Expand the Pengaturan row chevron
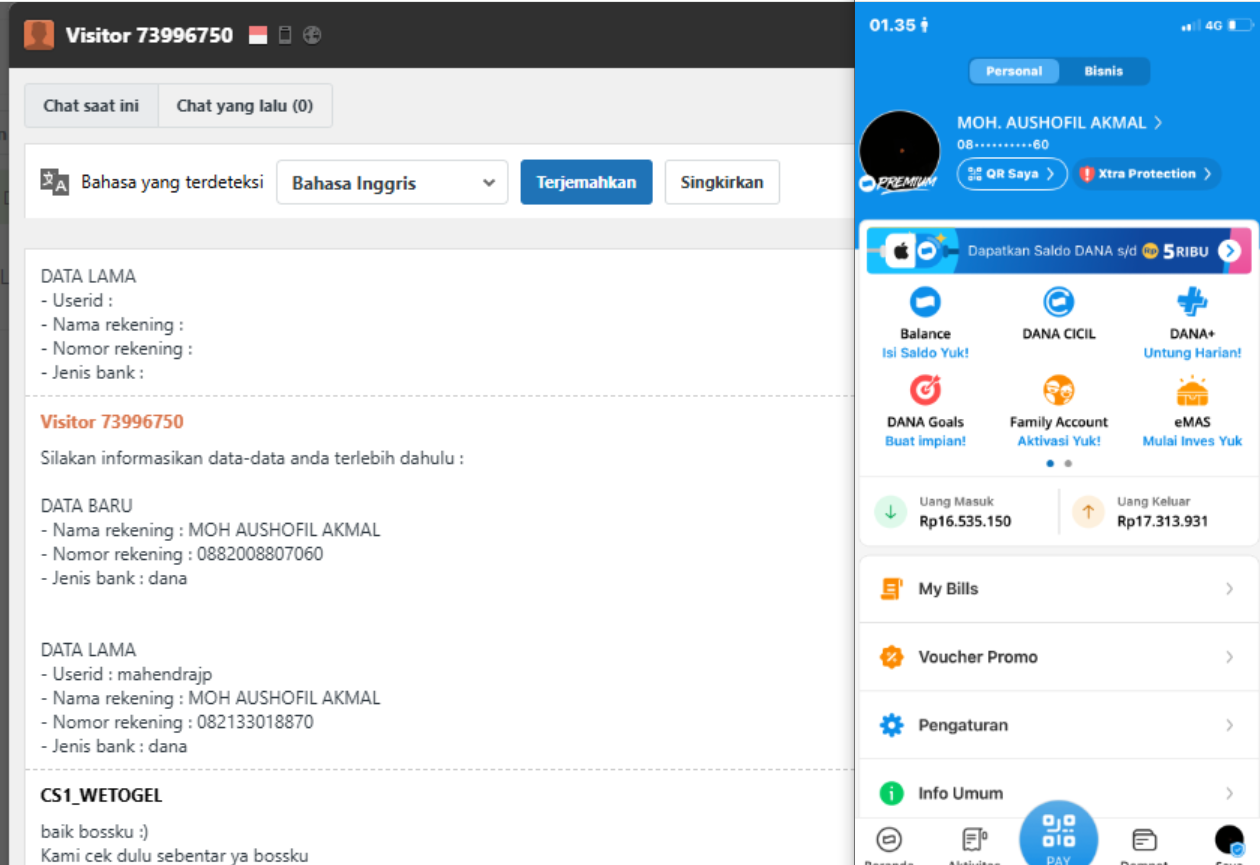1260x865 pixels. (x=1230, y=725)
